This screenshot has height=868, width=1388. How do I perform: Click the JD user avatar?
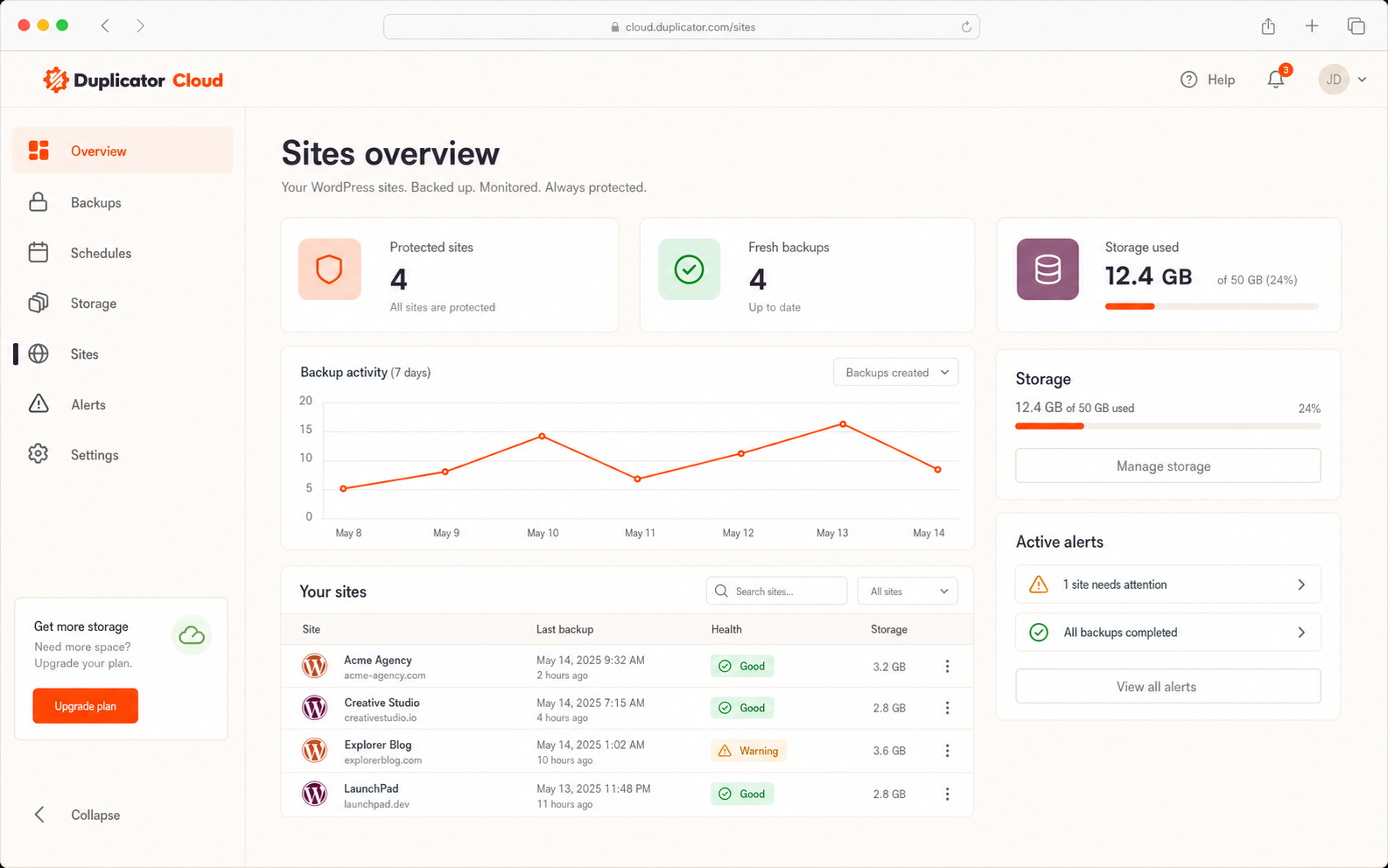[x=1334, y=80]
